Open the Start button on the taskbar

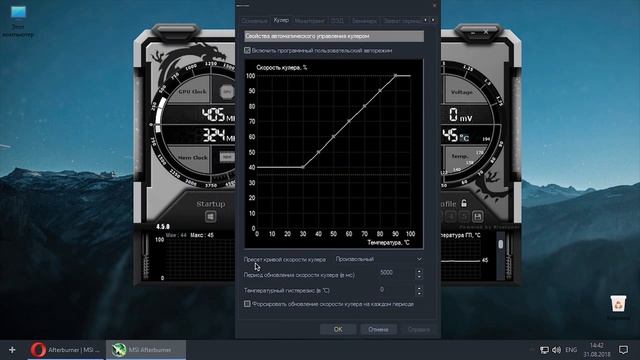12,350
